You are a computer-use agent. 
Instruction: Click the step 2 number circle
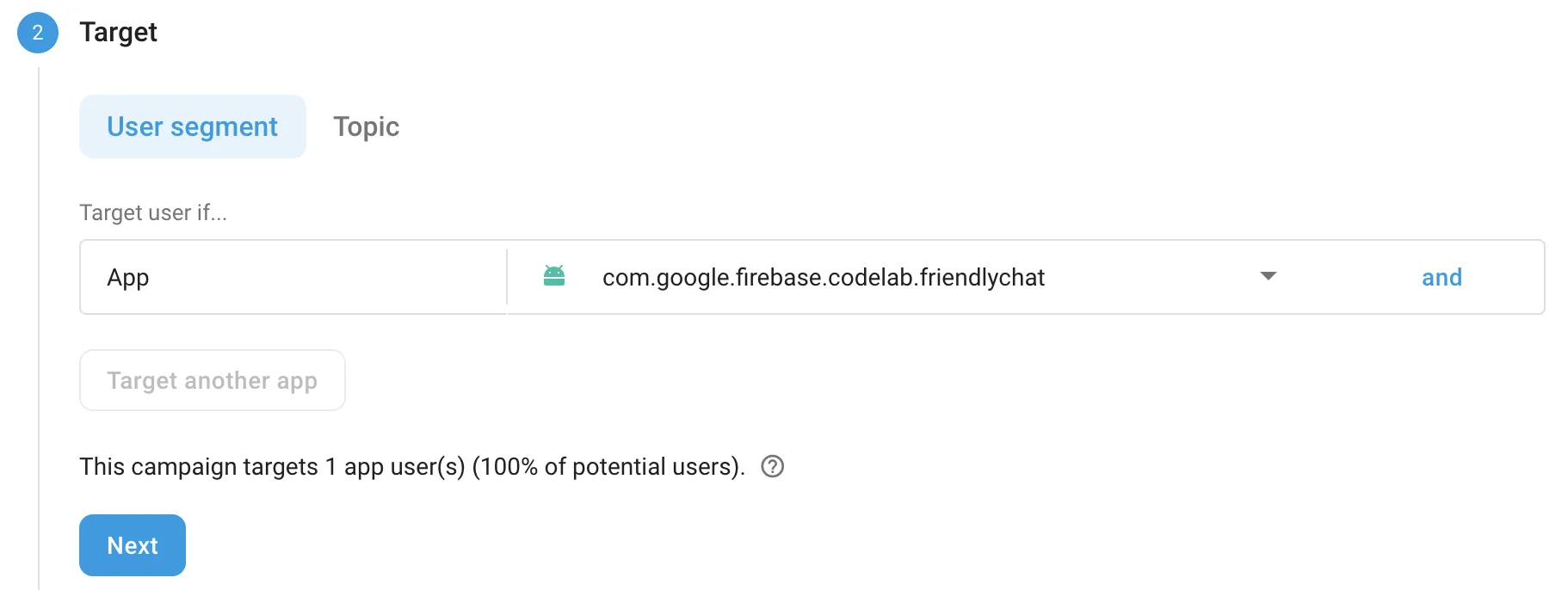click(x=38, y=33)
